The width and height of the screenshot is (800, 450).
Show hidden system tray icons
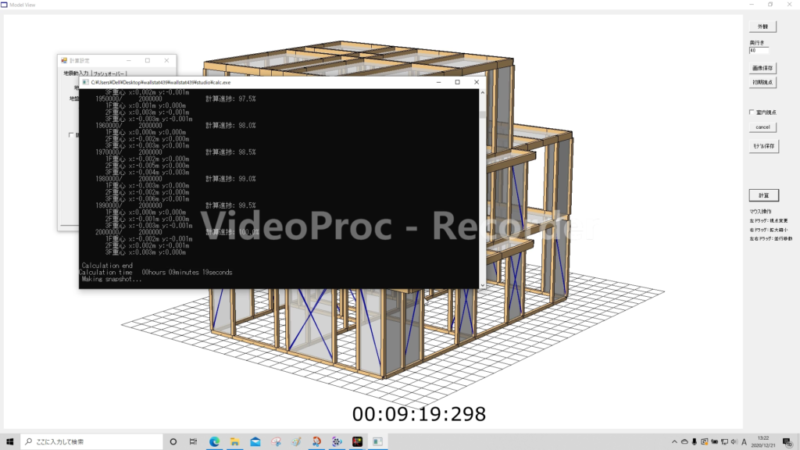[x=674, y=442]
